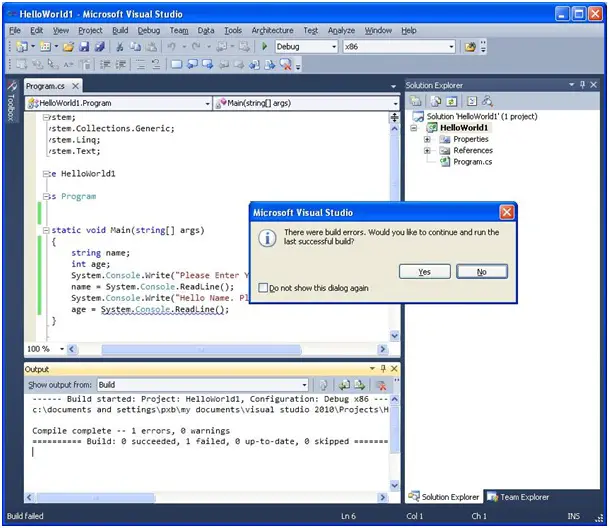Screen dimensions: 609x528
Task: Expand the References node in Solution Explorer
Action: [x=427, y=150]
